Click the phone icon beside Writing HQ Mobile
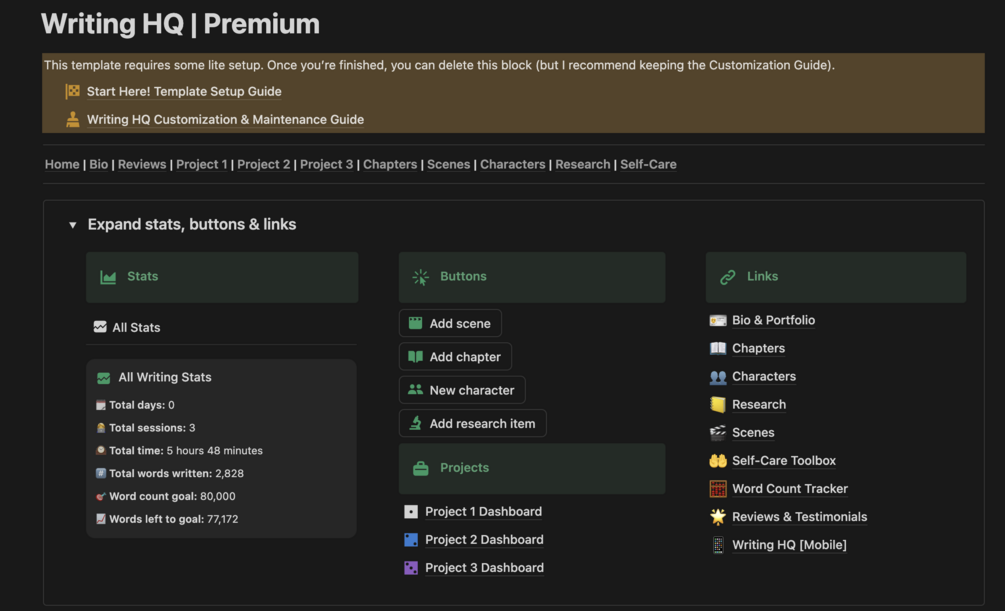The height and width of the screenshot is (611, 1005). (718, 545)
